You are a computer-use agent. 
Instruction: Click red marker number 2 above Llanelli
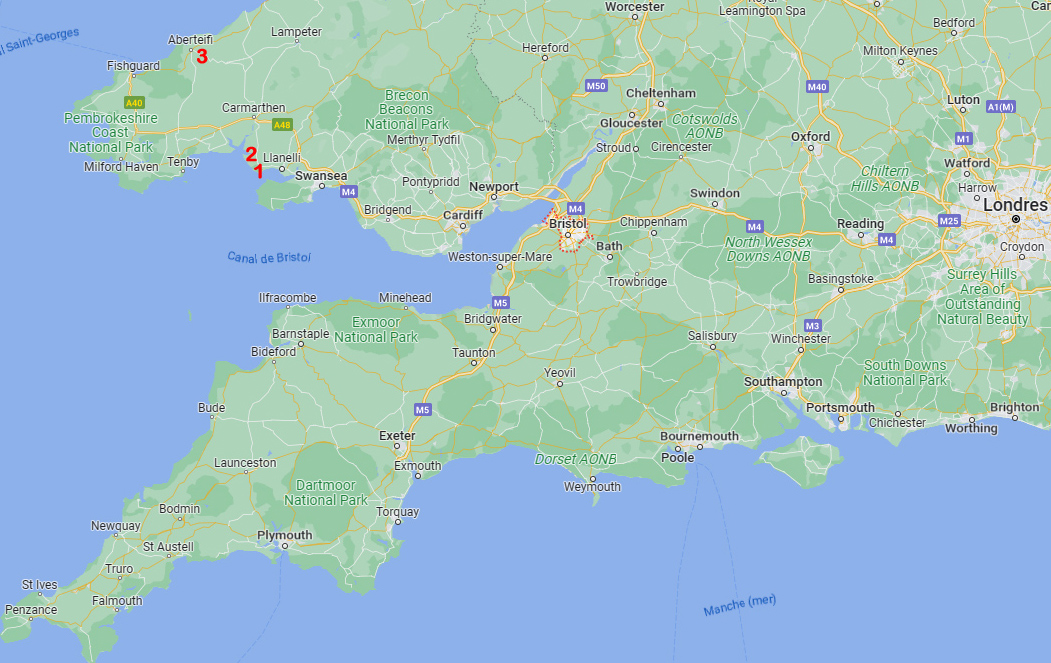pos(251,155)
